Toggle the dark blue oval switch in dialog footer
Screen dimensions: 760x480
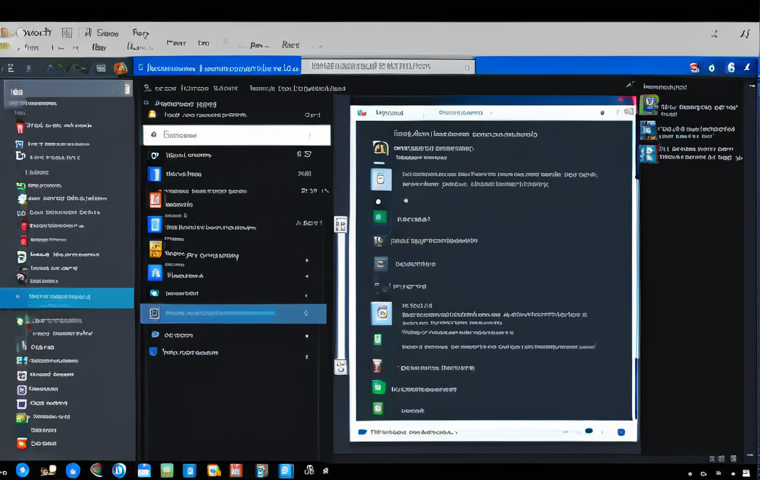click(589, 431)
